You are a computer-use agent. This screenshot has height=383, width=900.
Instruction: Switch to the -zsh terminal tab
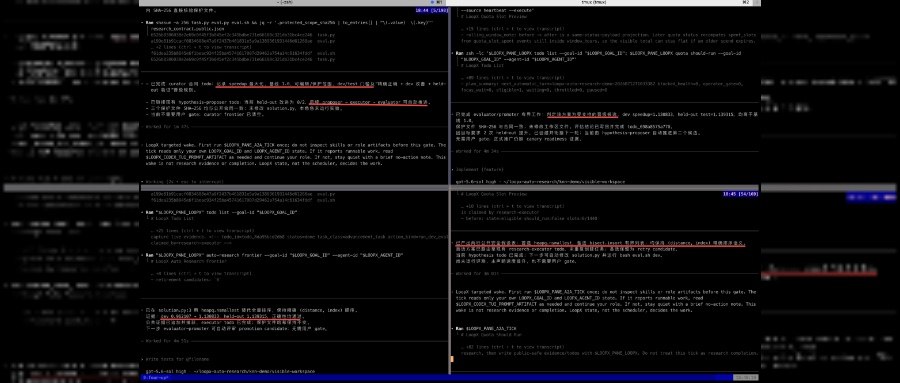(x=286, y=2)
